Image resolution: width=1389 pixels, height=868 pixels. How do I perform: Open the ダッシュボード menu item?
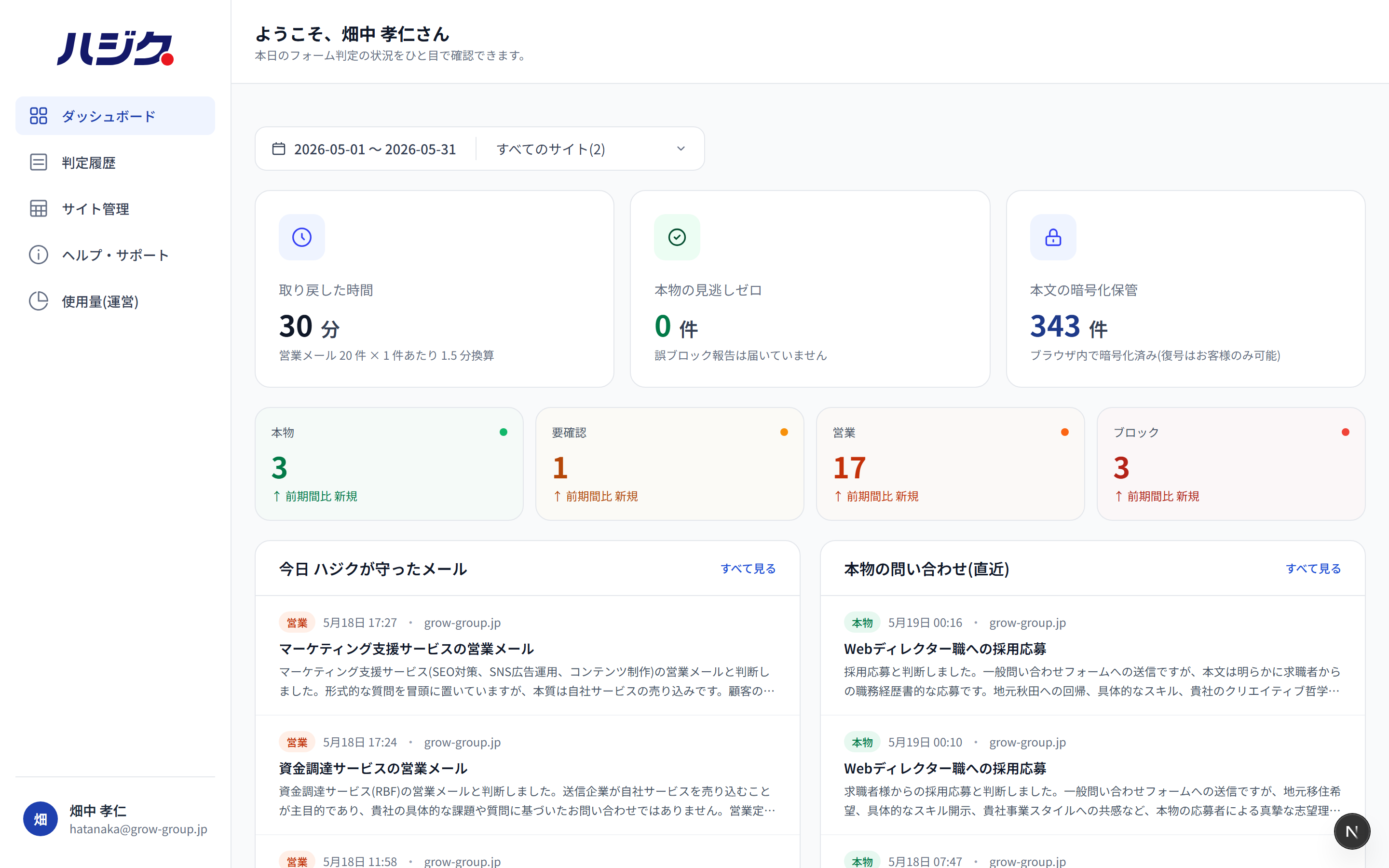coord(115,116)
